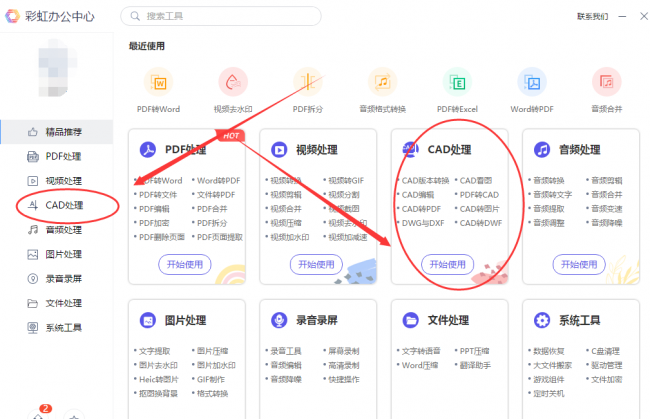
Task: Select 系统工具 in the sidebar
Action: point(57,327)
